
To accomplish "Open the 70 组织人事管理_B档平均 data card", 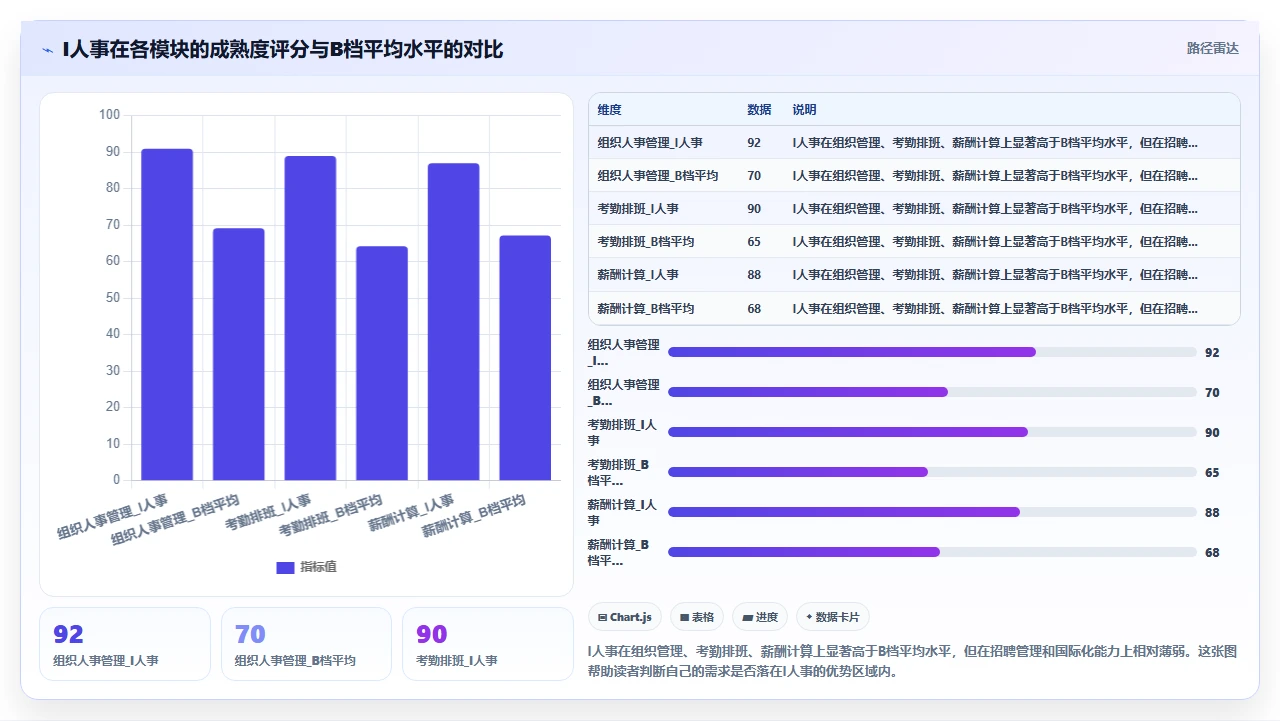I will coord(306,644).
